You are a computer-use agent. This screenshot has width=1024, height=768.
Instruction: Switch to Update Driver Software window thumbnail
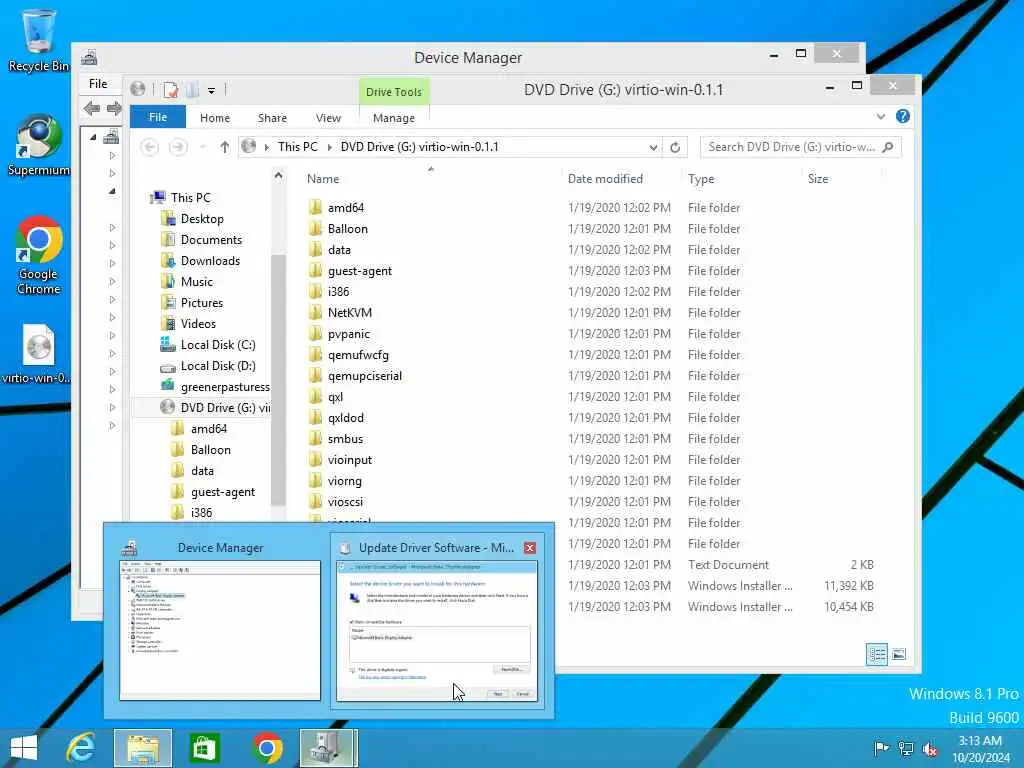(437, 622)
